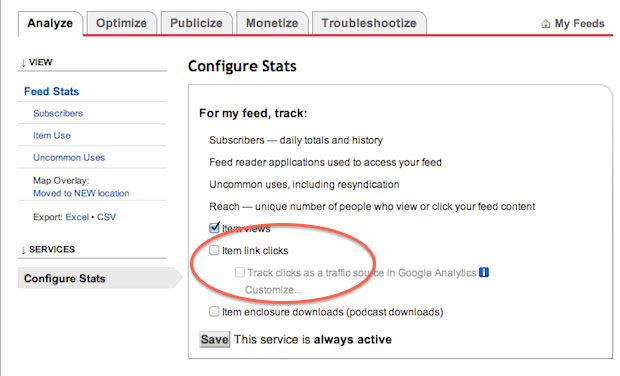This screenshot has width=620, height=376.
Task: Check Item enclosure downloads checkbox
Action: tap(214, 311)
